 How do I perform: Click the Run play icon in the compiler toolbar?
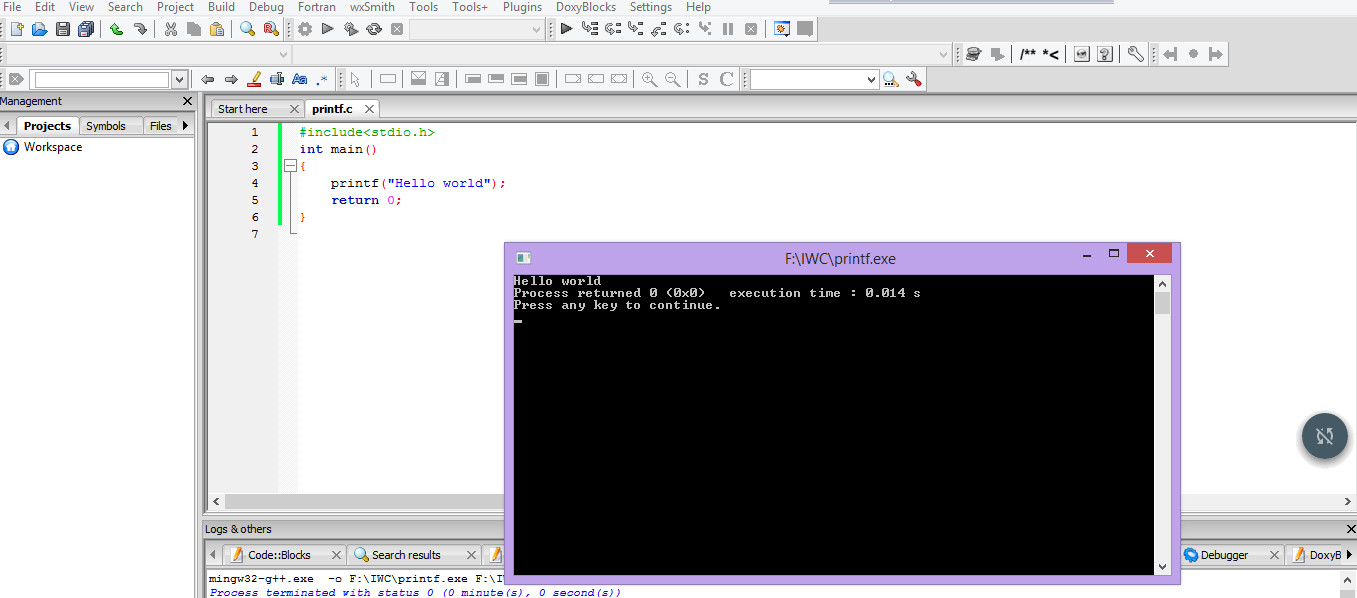(327, 29)
